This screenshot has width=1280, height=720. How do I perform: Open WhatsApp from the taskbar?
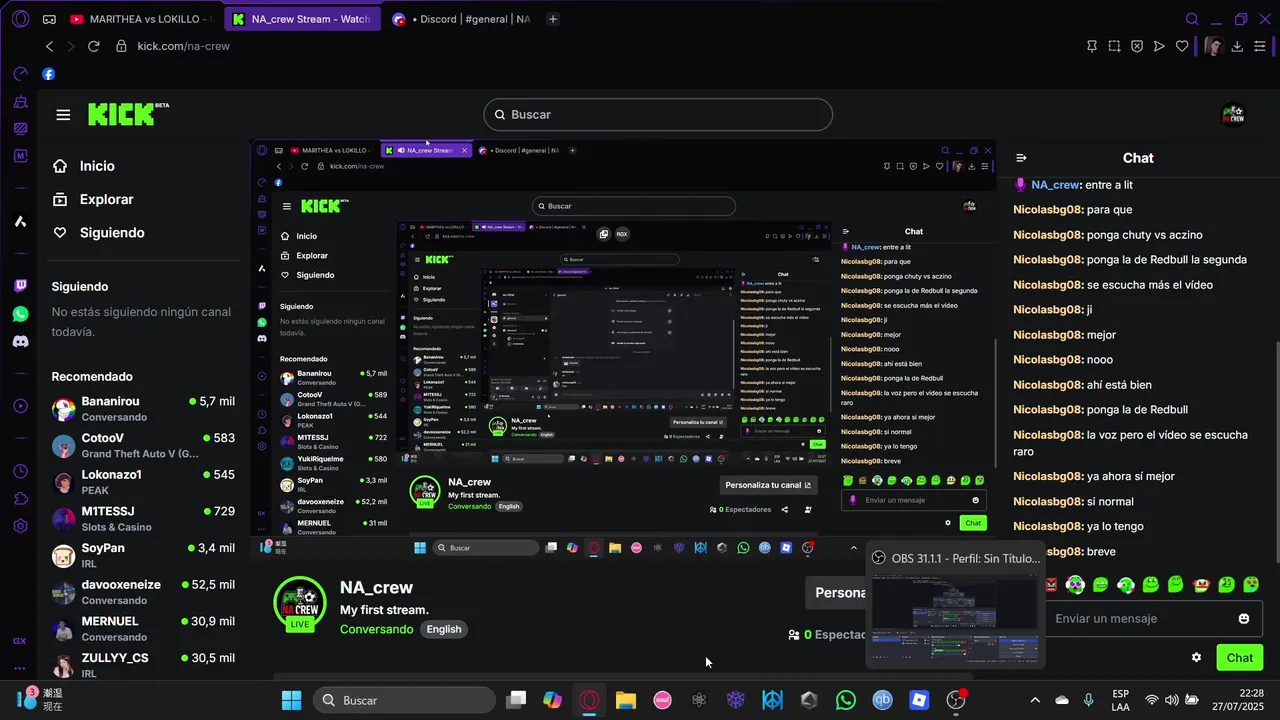846,700
